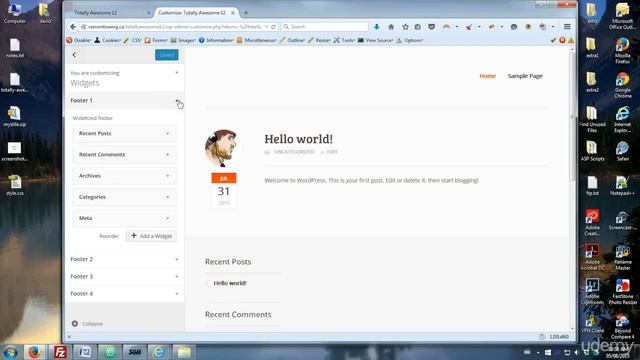Click View Source in developer toolbar
640x360 pixels.
click(376, 40)
